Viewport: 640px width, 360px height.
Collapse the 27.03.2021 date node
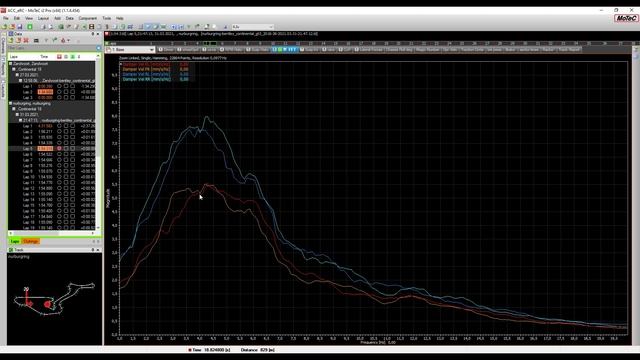(x=17, y=75)
